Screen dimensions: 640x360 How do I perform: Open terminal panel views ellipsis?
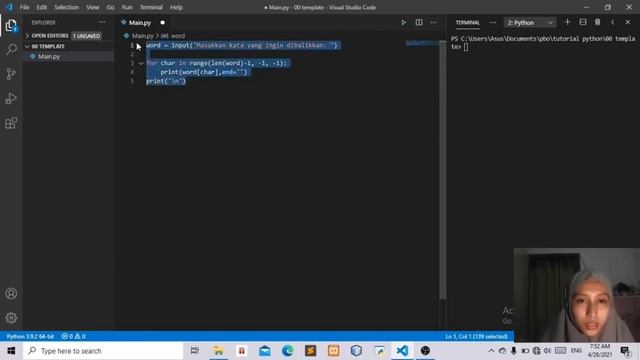pos(493,22)
